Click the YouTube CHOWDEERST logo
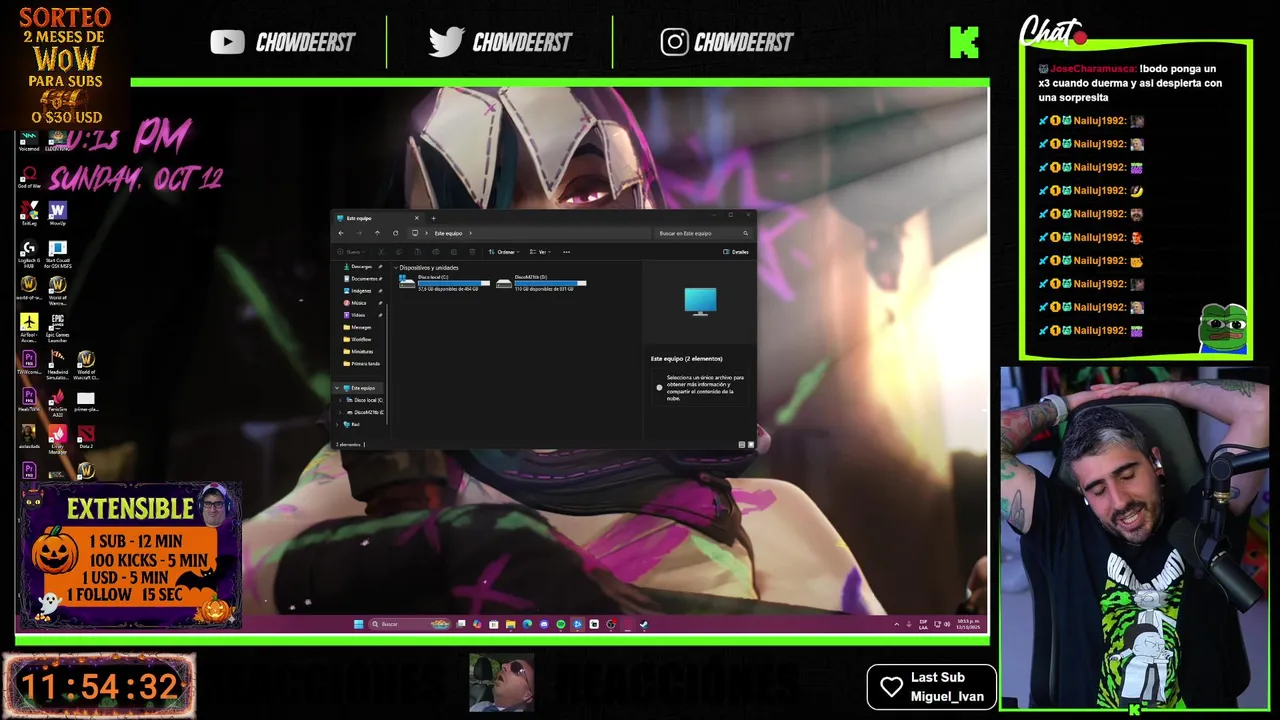 [283, 42]
